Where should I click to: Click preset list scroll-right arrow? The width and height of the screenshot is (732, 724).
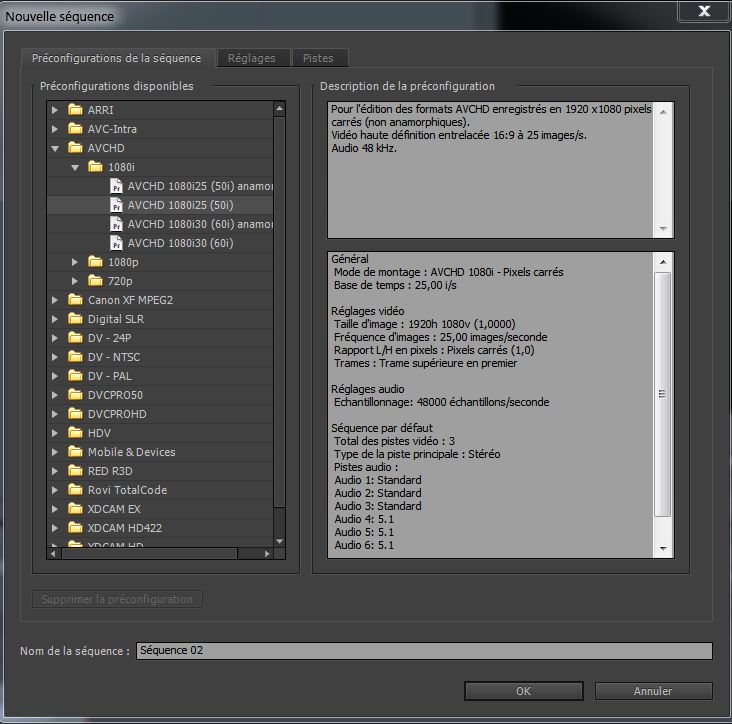[x=267, y=554]
